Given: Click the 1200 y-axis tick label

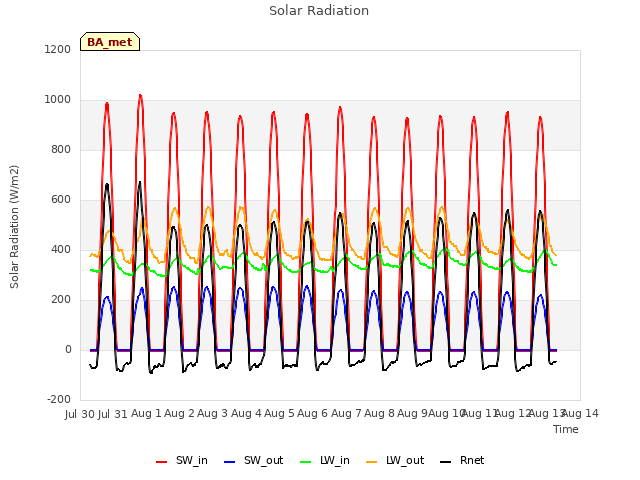Looking at the screenshot, I should click(x=58, y=49).
